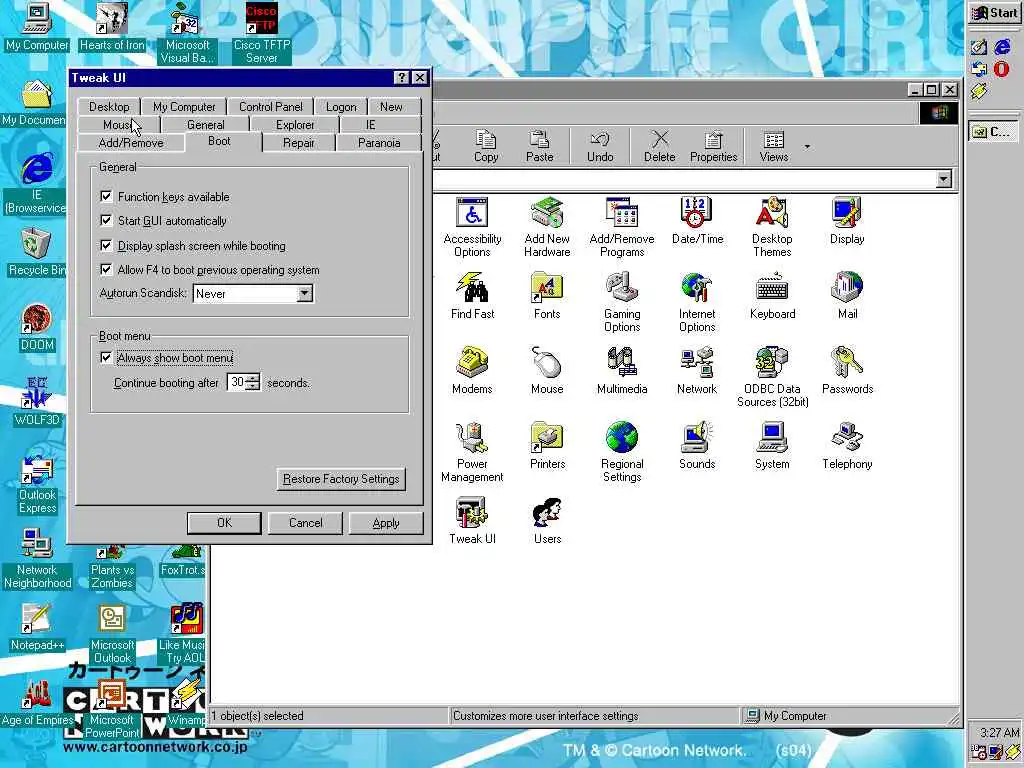Toggle Function keys available checkbox
This screenshot has width=1024, height=768.
[106, 196]
